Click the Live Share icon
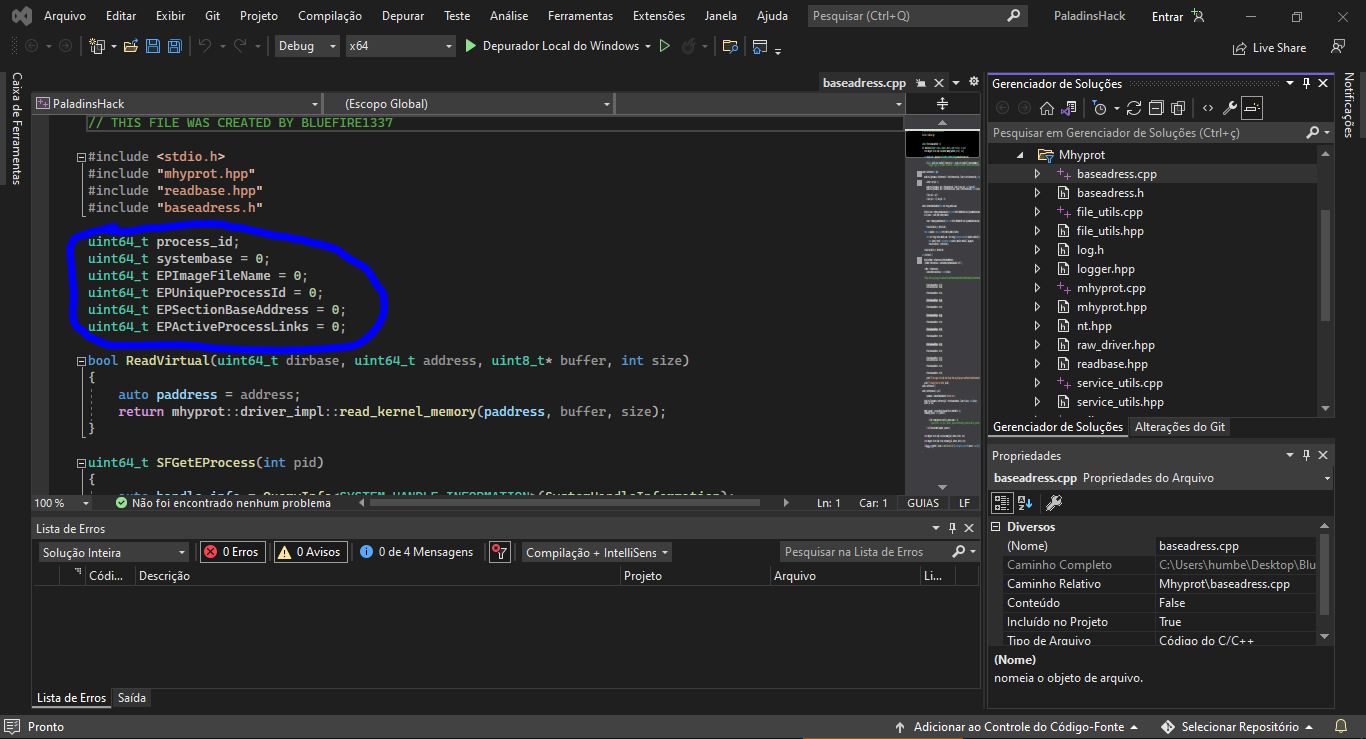Screen dimensions: 1366x739 (x=1270, y=47)
